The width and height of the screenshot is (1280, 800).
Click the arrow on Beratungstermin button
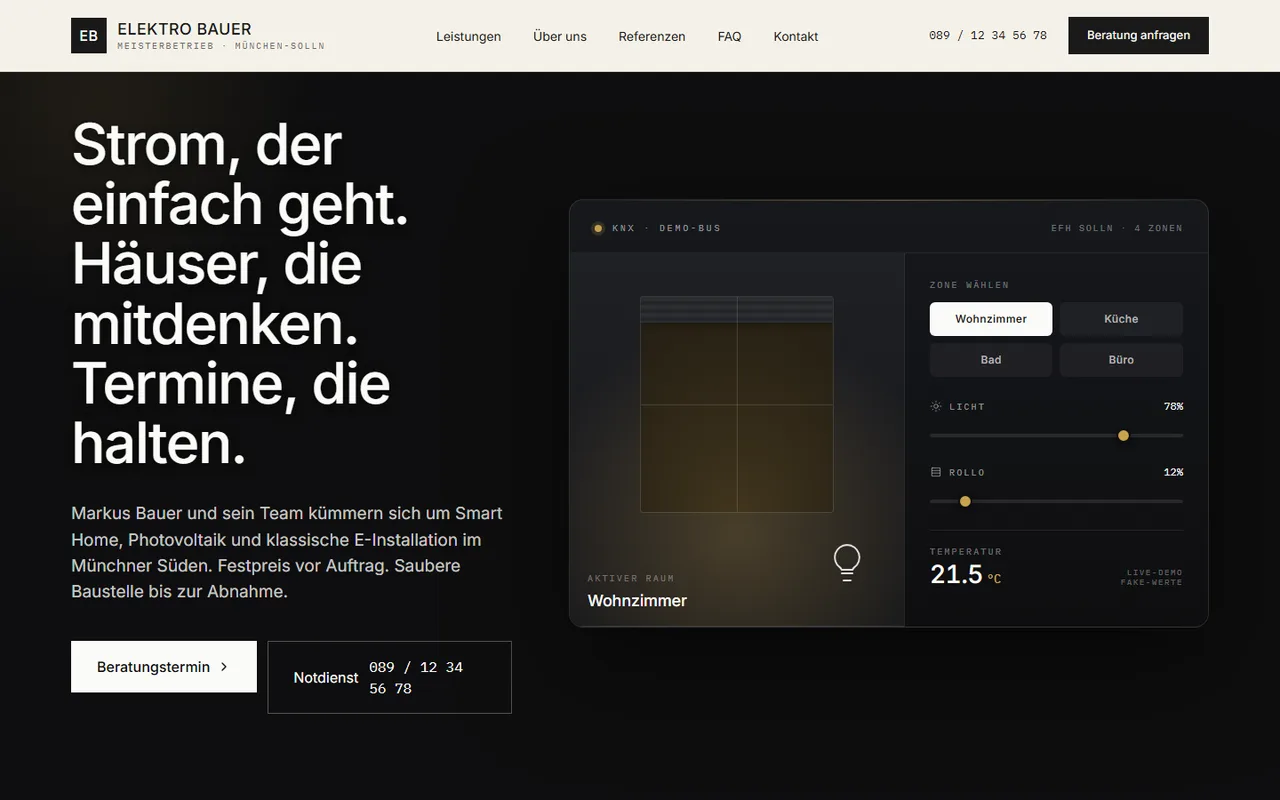point(224,667)
